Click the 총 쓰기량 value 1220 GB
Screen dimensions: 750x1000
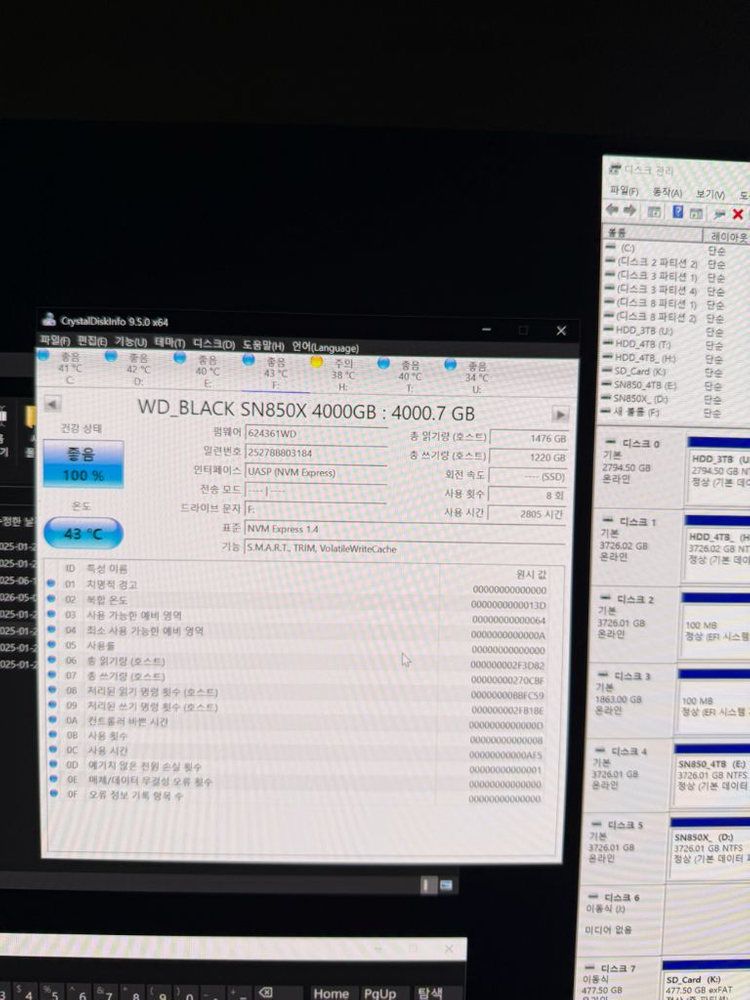point(527,457)
